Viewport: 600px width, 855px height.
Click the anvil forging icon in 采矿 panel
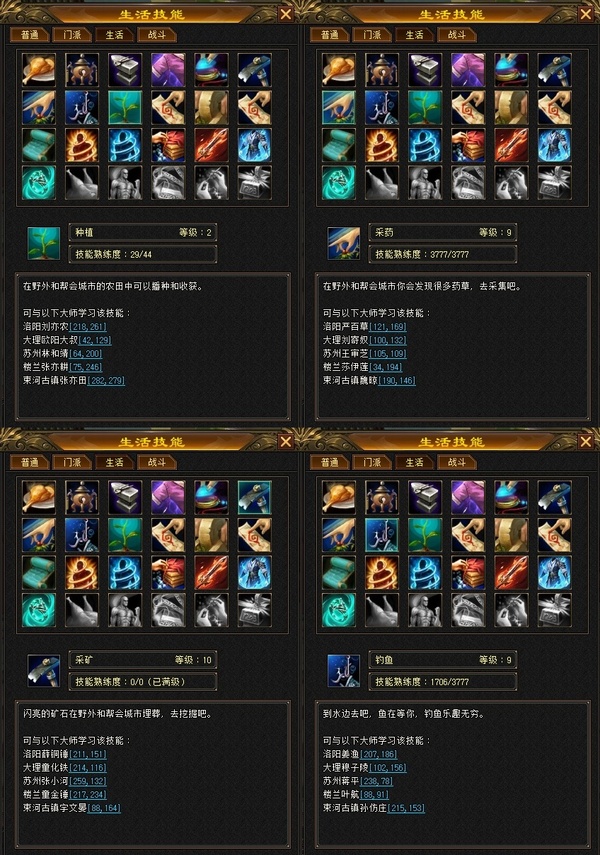[125, 497]
